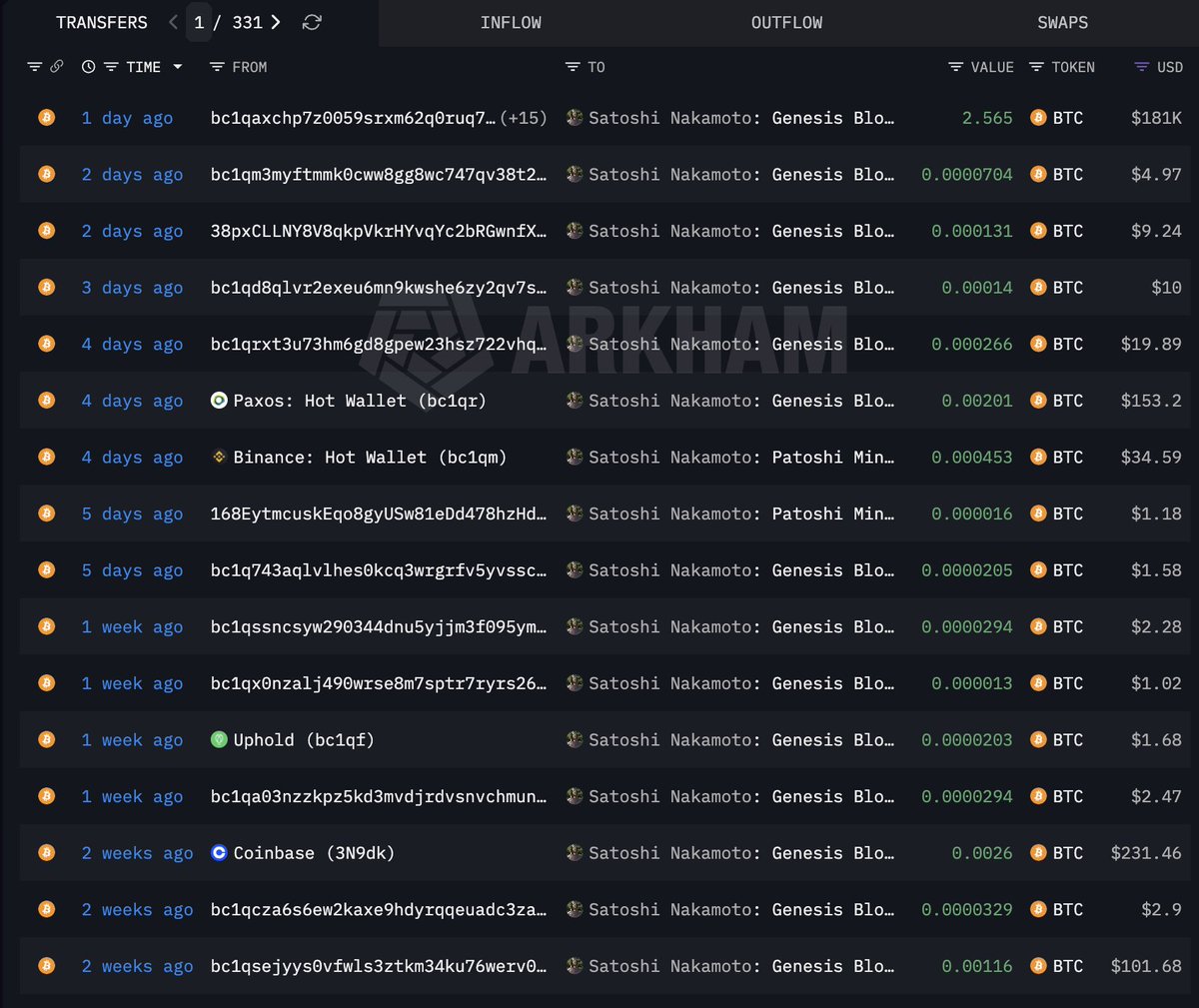Click the Satoshi avatar icon in $181K row
Screen dimensions: 1199x1008
pyautogui.click(x=575, y=118)
